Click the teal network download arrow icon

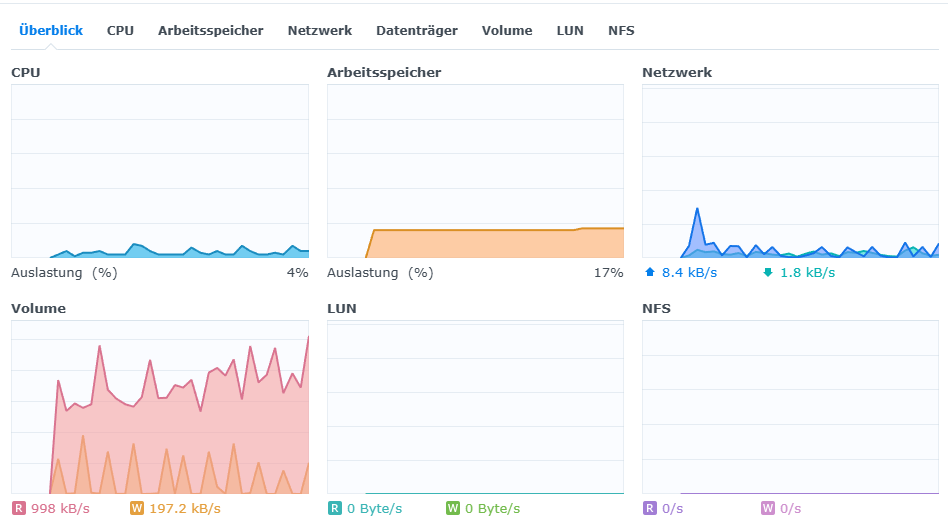[768, 272]
